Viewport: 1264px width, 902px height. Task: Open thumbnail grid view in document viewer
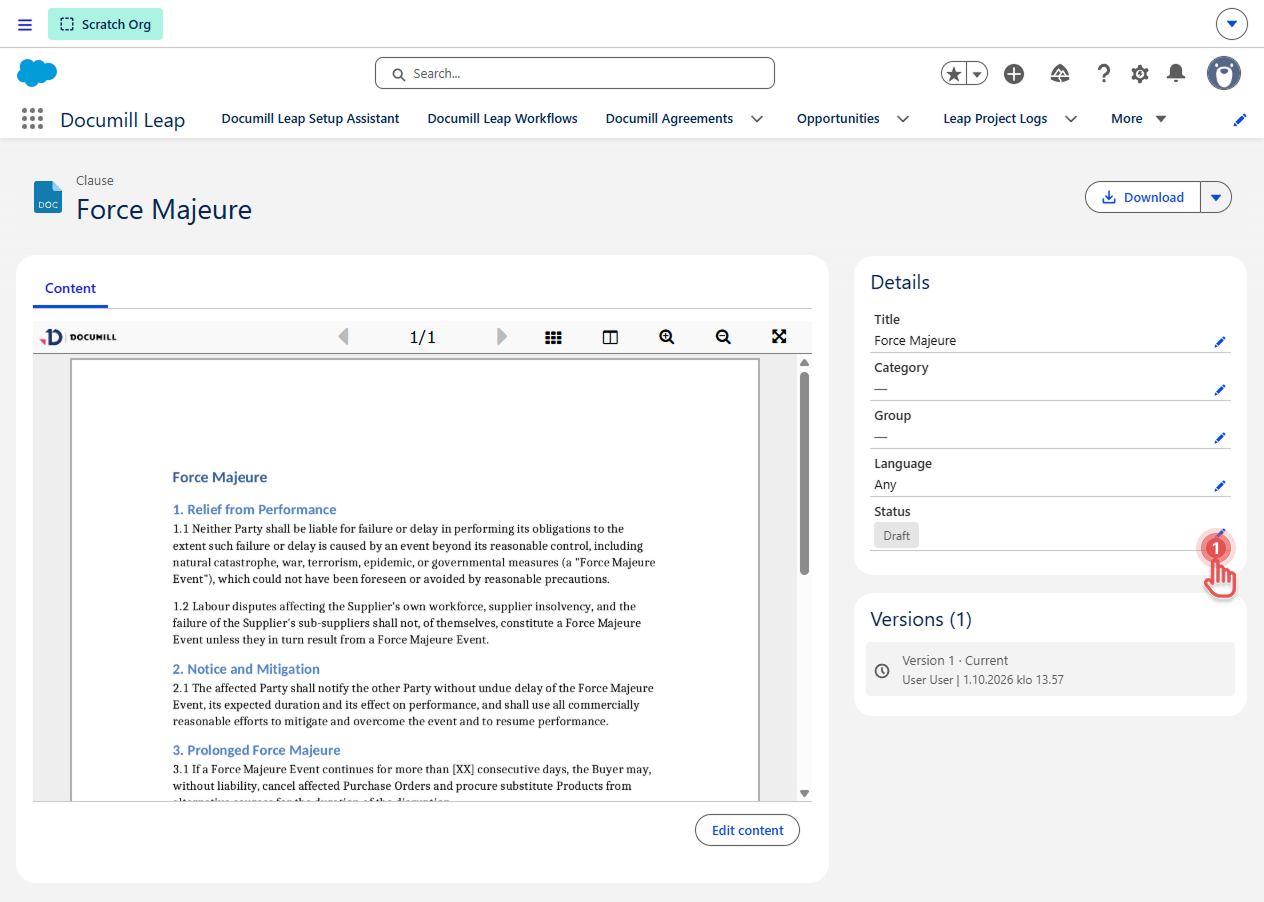pos(553,337)
